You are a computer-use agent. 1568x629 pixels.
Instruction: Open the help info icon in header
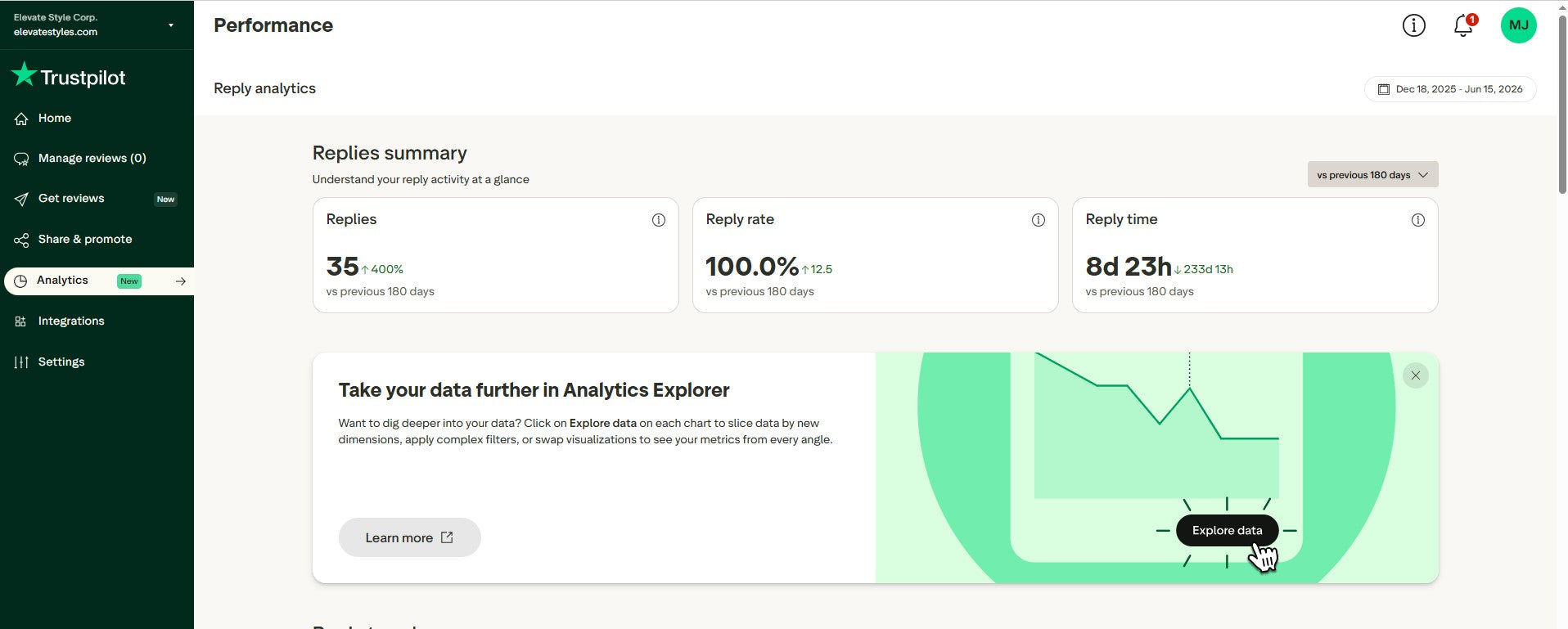point(1413,25)
